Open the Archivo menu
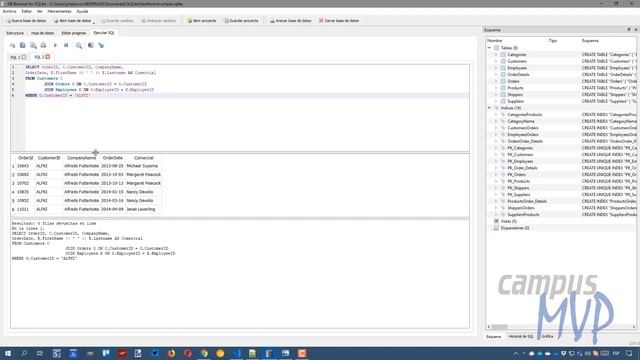Image resolution: width=640 pixels, height=360 pixels. [x=9, y=11]
